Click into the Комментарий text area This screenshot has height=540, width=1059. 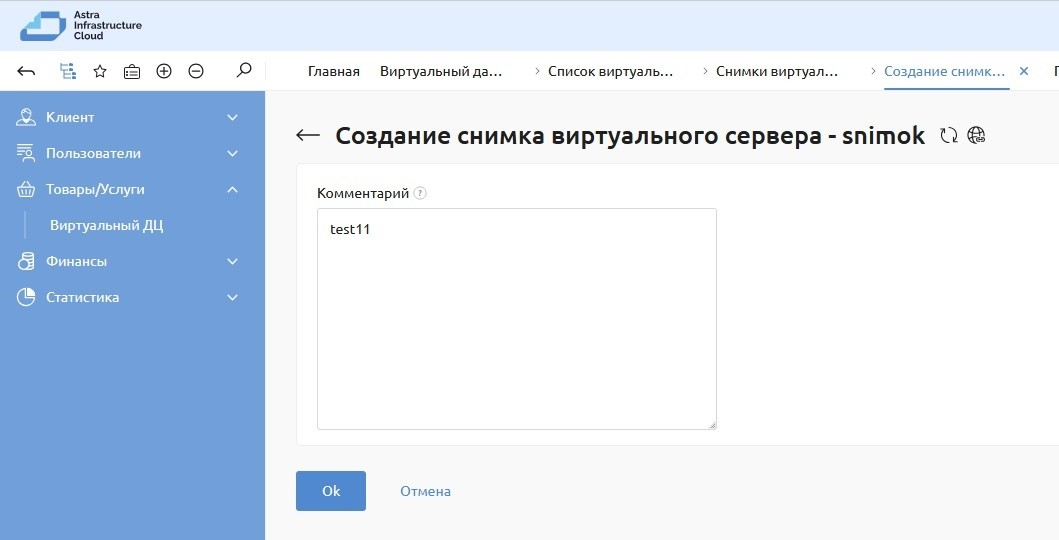click(x=516, y=319)
